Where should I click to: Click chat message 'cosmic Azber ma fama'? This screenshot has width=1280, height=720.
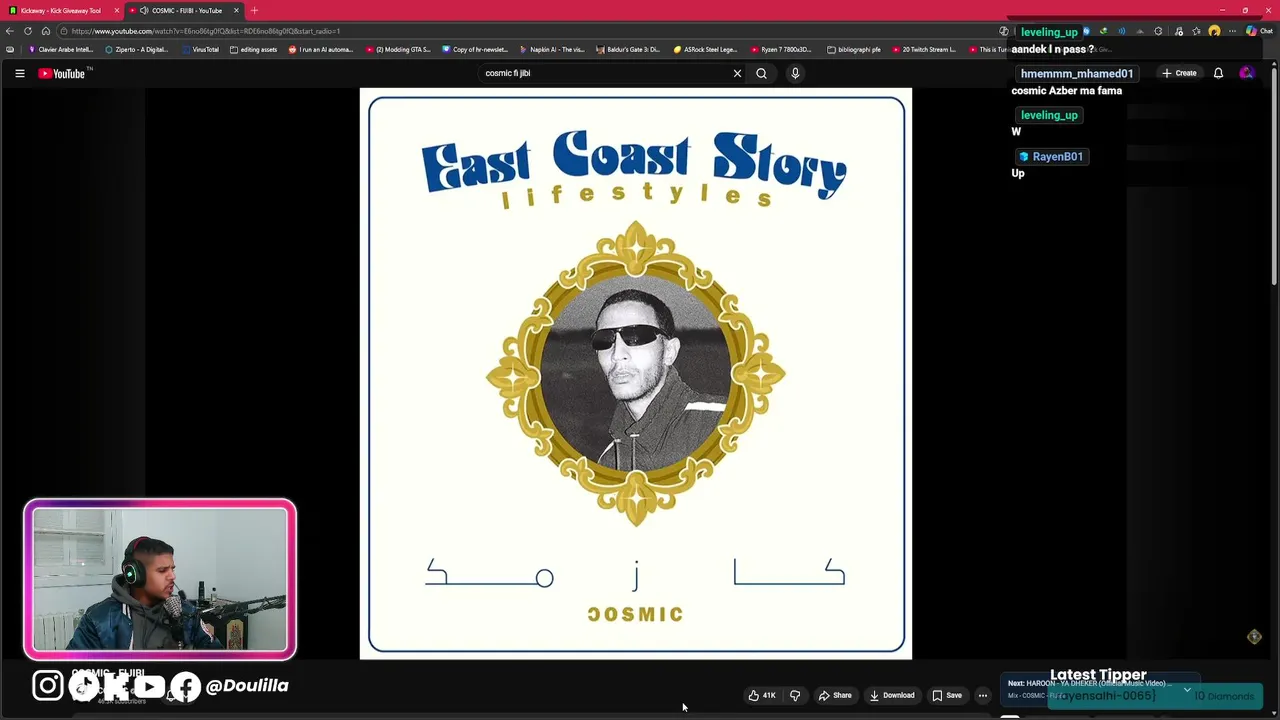click(x=1066, y=90)
